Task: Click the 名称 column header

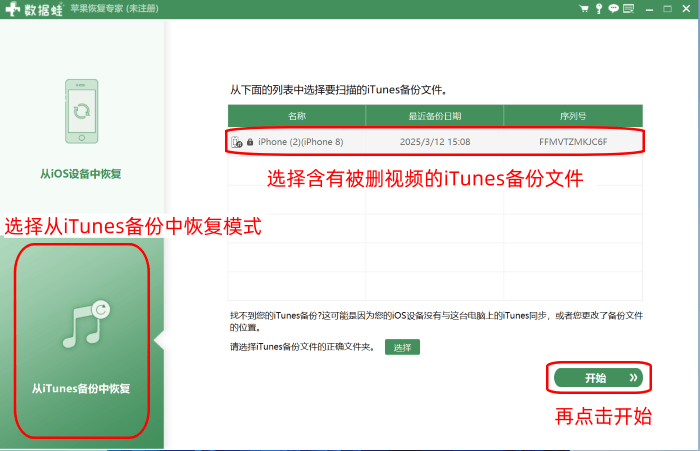Action: coord(297,116)
